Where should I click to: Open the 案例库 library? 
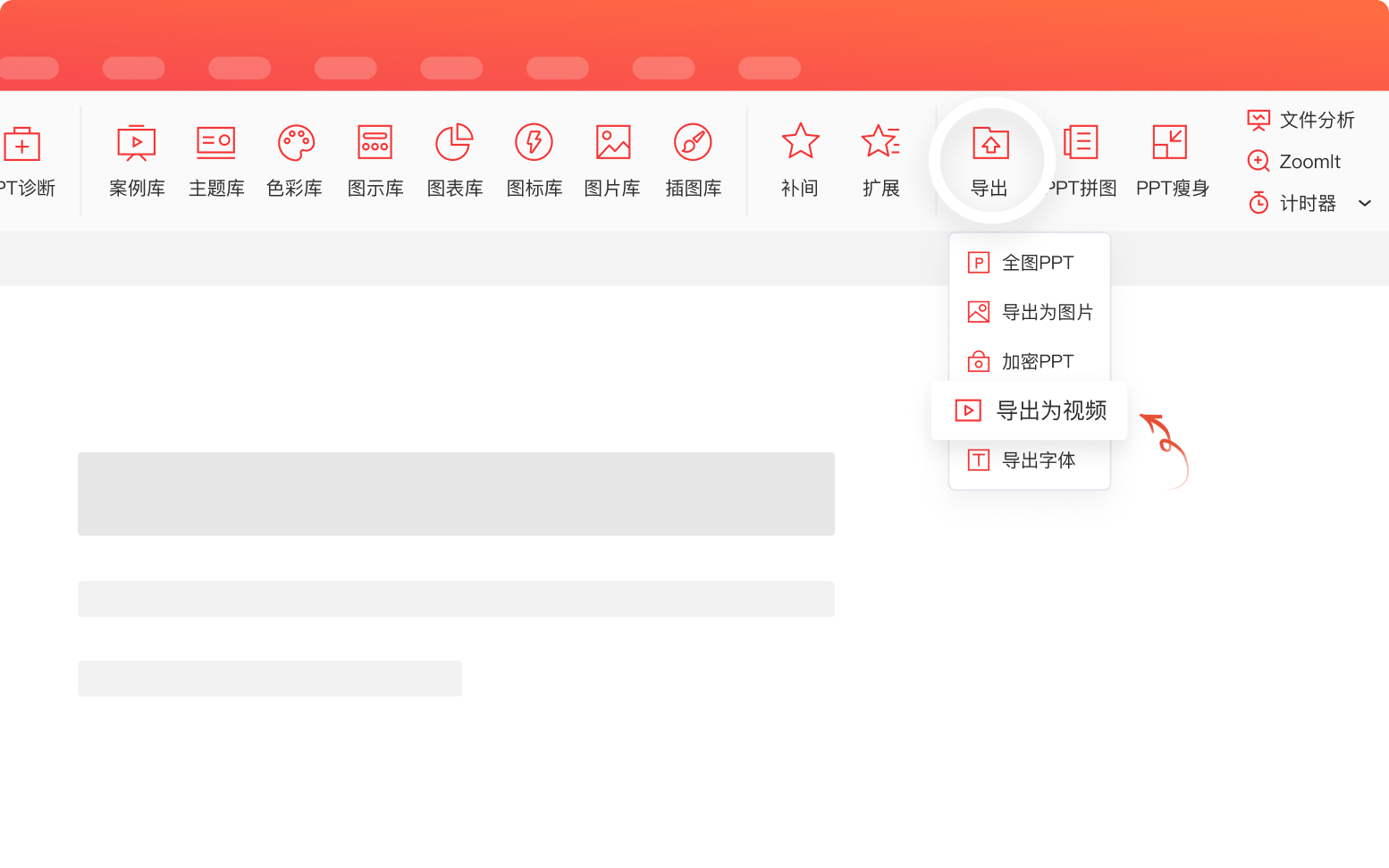point(137,161)
